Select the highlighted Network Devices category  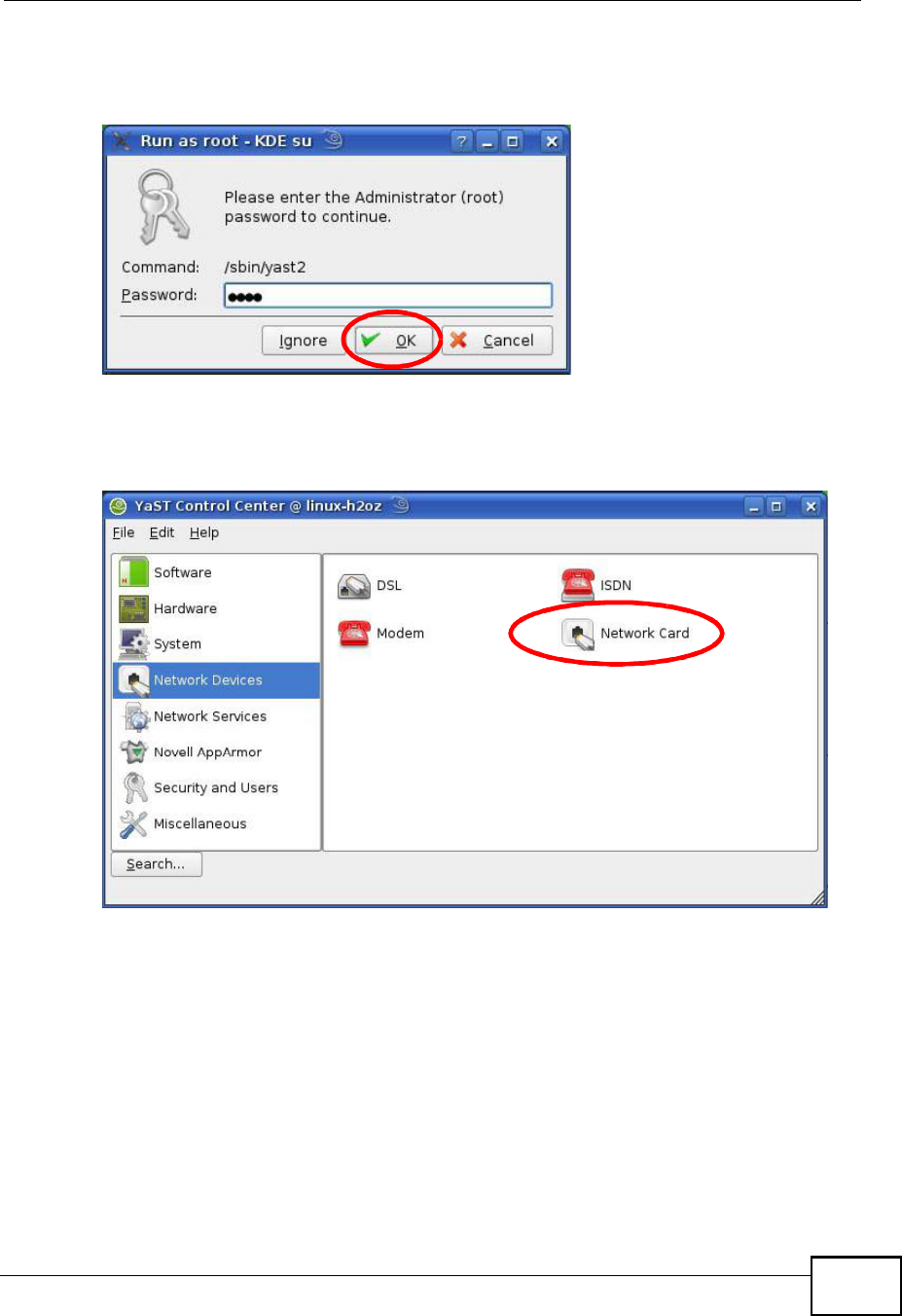tap(216, 680)
